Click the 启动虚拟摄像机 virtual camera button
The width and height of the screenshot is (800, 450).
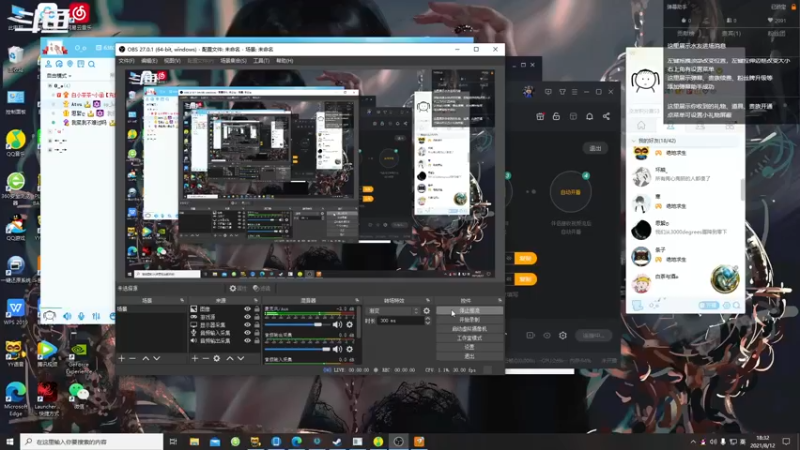[469, 329]
